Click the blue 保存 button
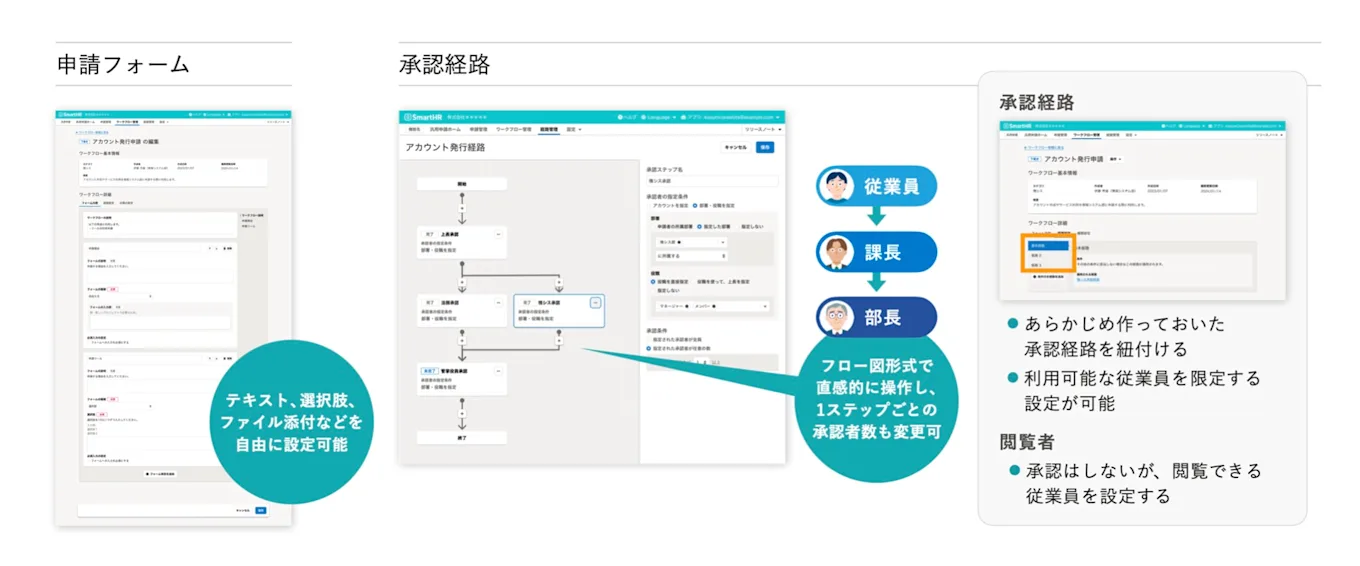 [765, 147]
